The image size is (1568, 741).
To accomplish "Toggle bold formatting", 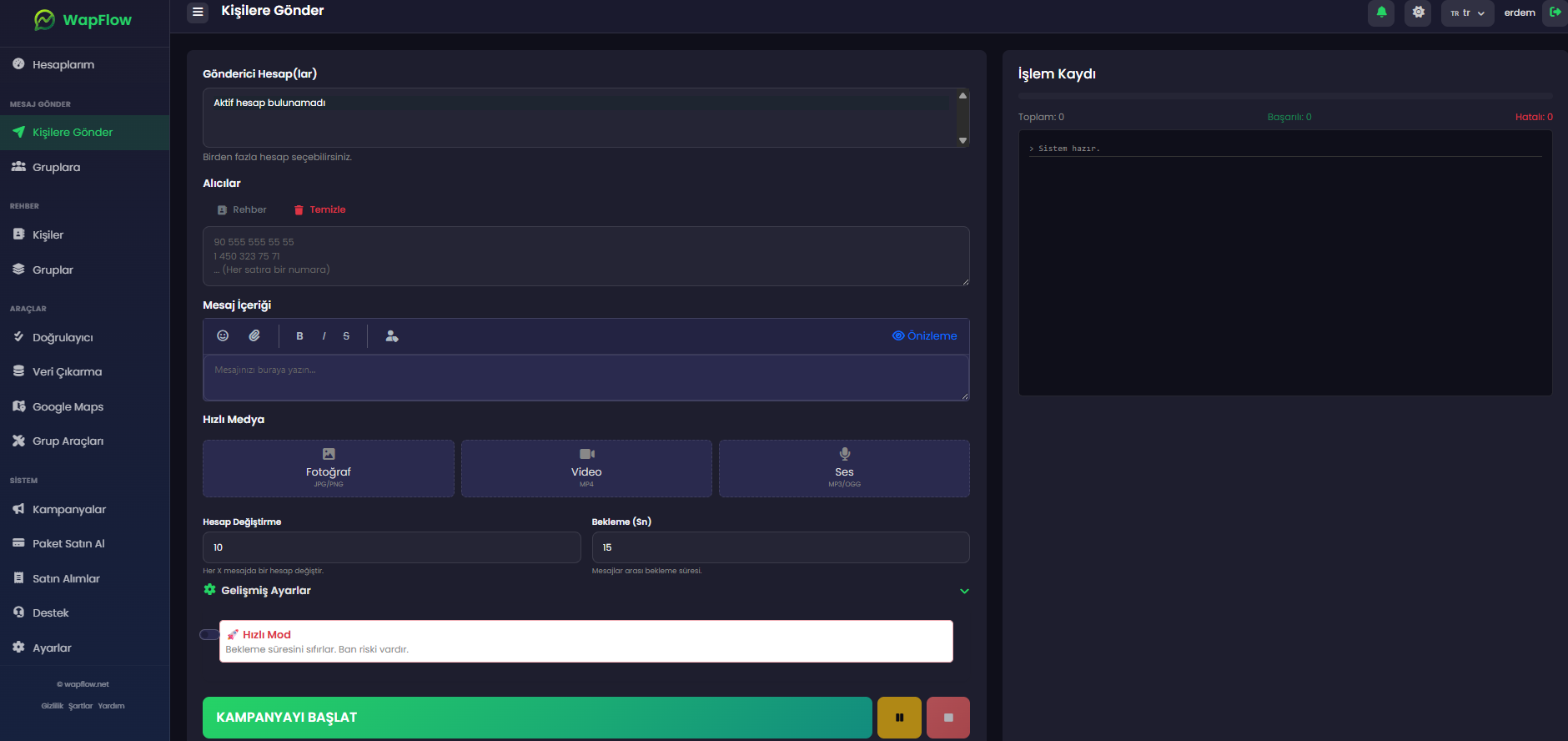I will click(x=299, y=336).
